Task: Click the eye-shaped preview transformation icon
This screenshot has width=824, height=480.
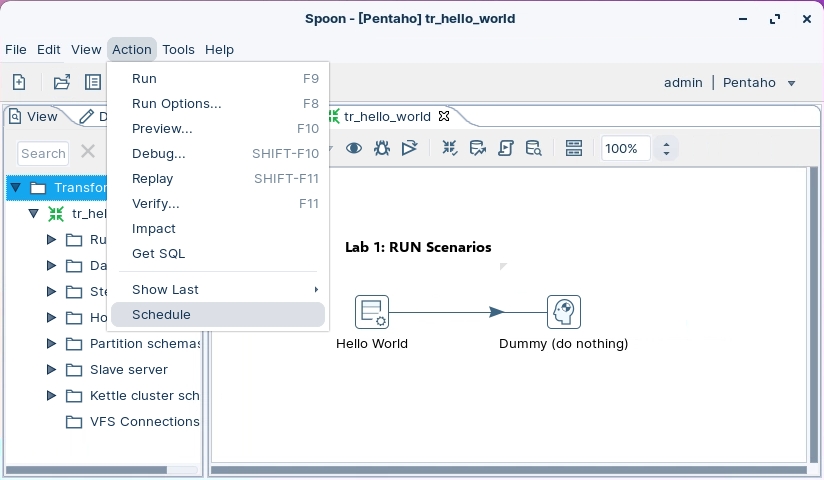Action: (x=354, y=148)
